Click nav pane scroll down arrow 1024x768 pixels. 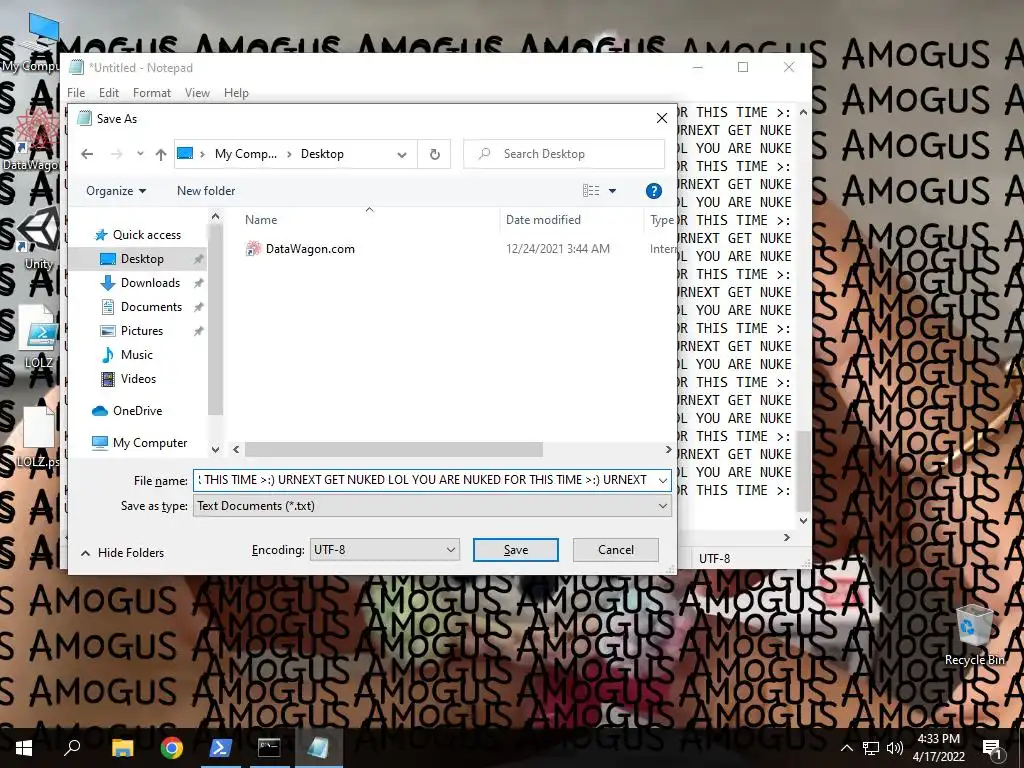[x=216, y=449]
